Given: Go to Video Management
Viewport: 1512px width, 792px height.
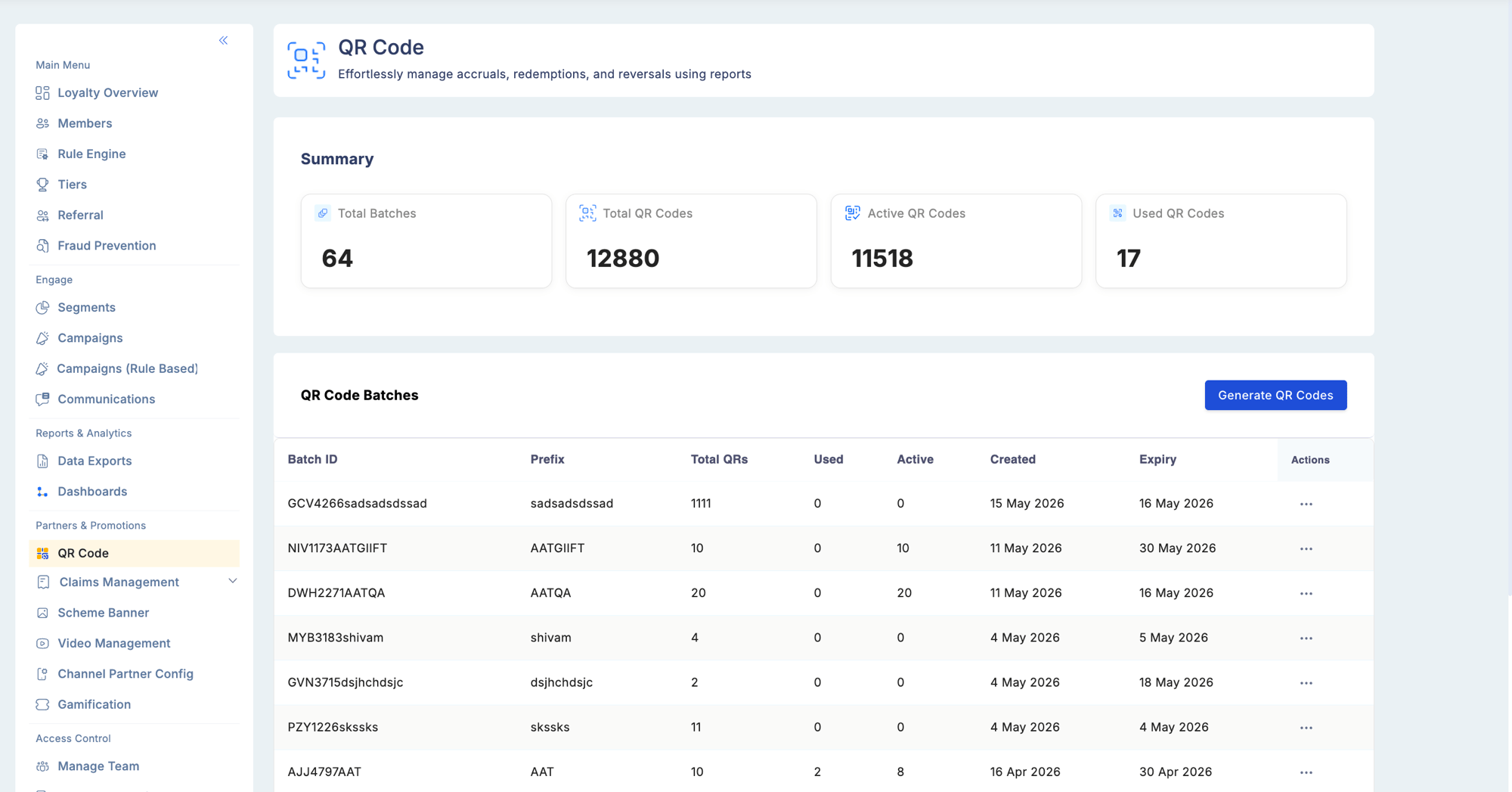Looking at the screenshot, I should coord(113,644).
